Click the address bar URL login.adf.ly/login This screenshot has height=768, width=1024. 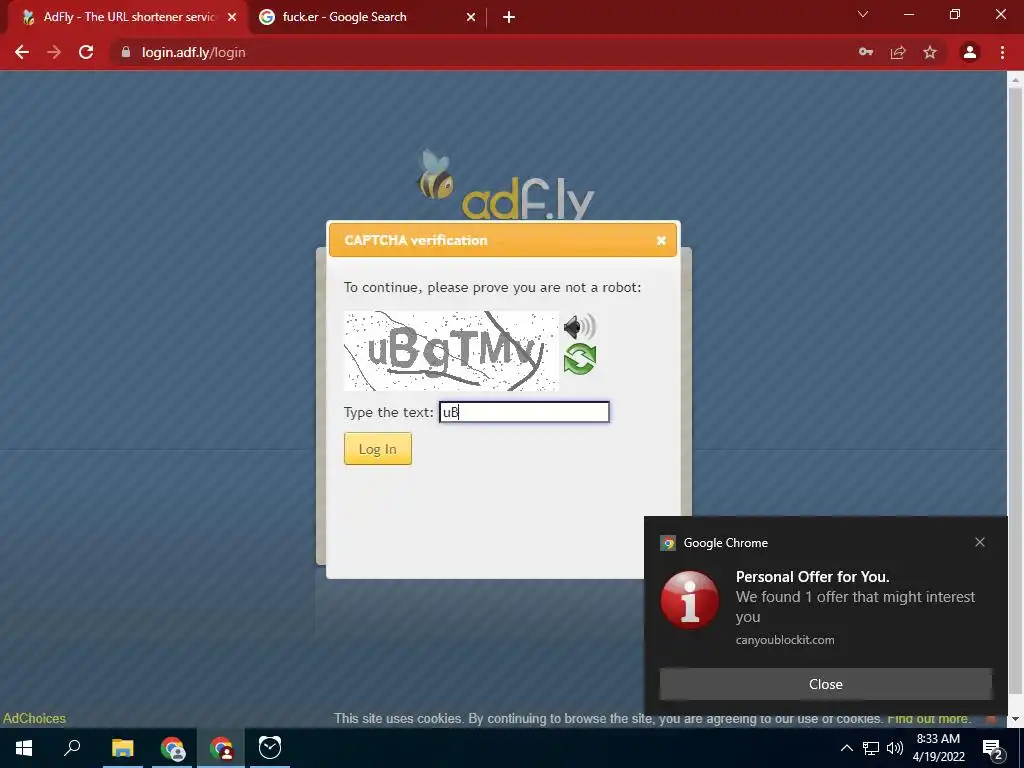point(193,52)
